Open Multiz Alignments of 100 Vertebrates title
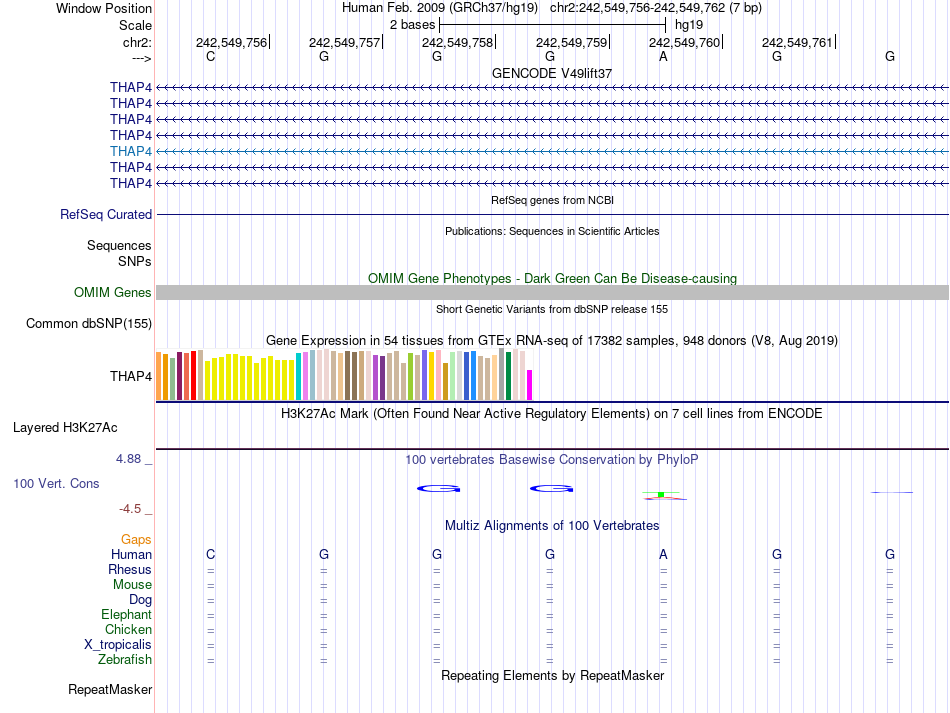Screen dimensions: 950x713 coord(552,525)
